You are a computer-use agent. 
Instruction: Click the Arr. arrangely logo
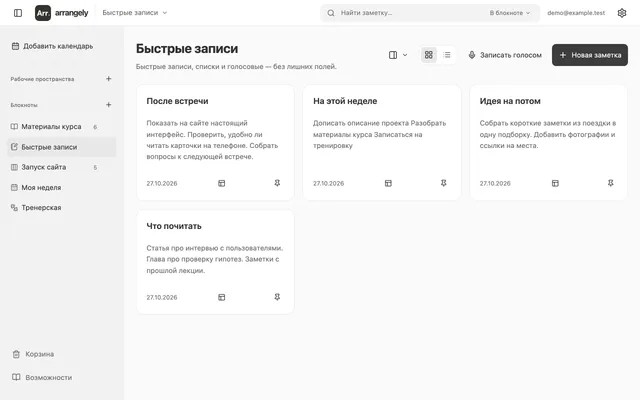pos(62,13)
